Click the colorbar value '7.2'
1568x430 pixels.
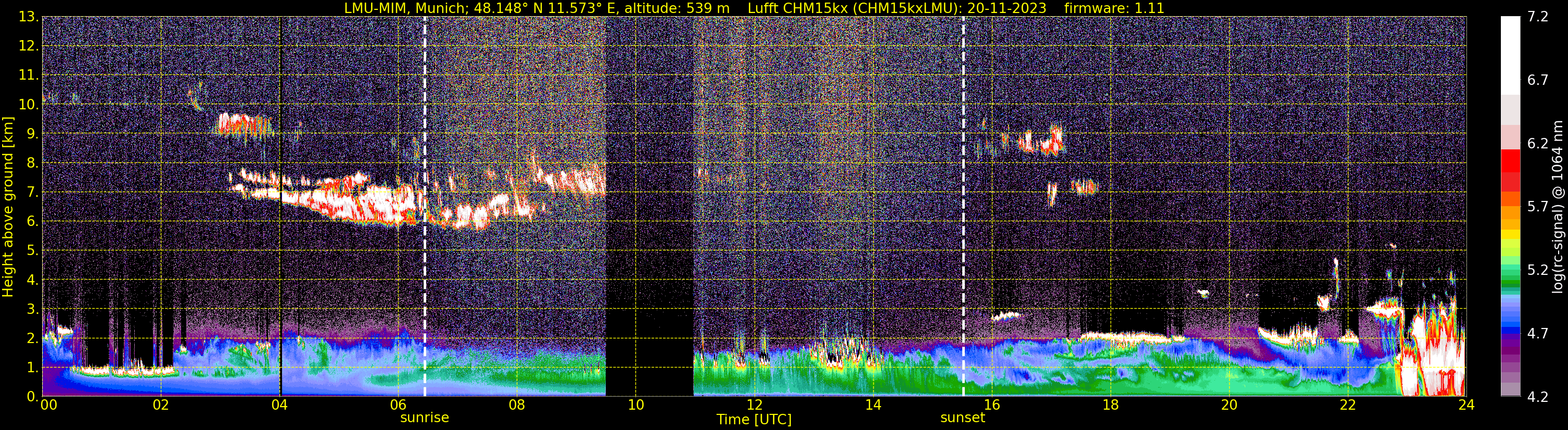pos(1538,17)
